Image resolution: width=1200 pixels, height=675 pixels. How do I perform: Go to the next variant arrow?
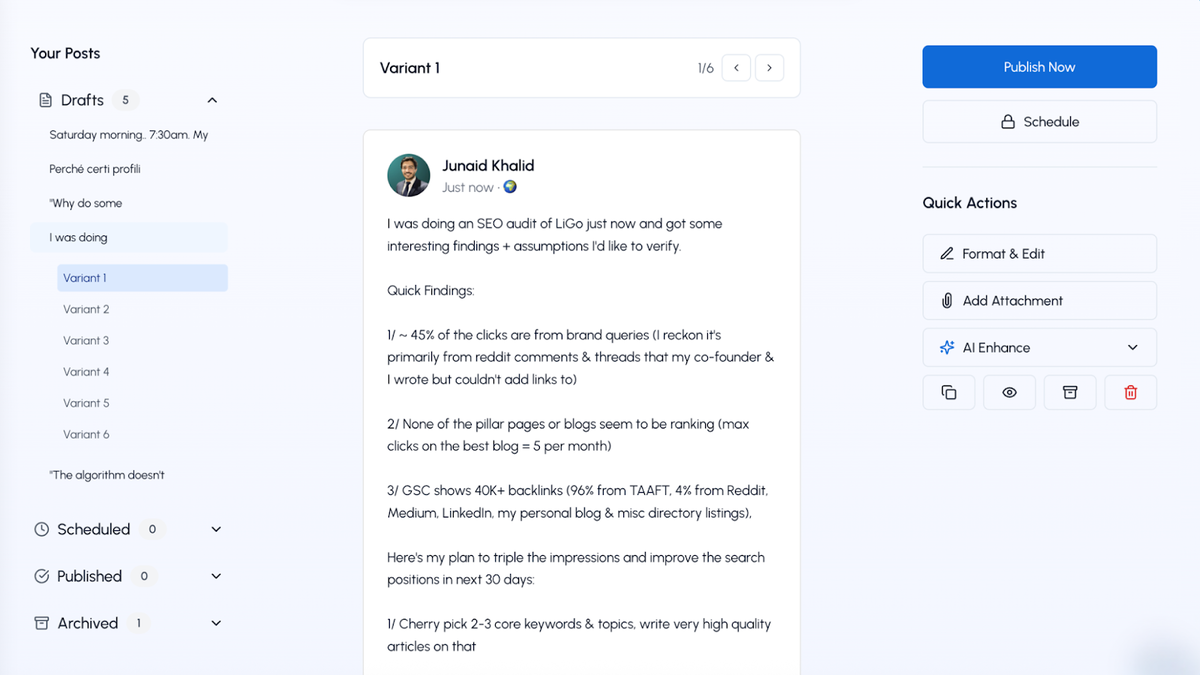point(769,68)
